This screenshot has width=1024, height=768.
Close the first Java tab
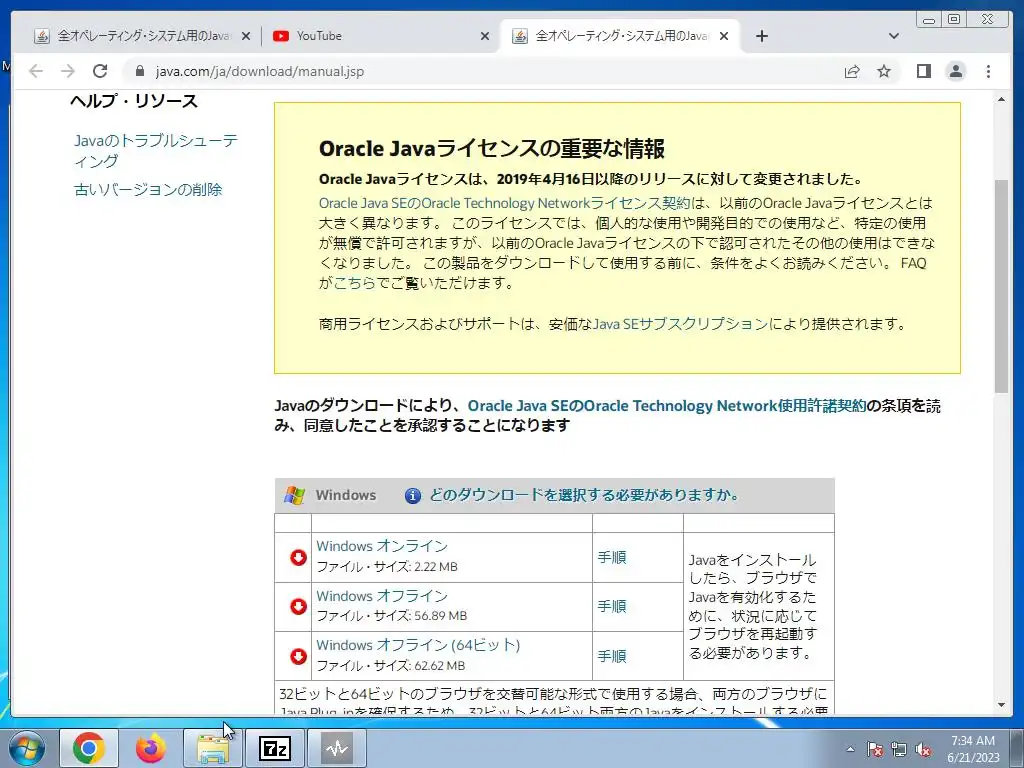[246, 36]
